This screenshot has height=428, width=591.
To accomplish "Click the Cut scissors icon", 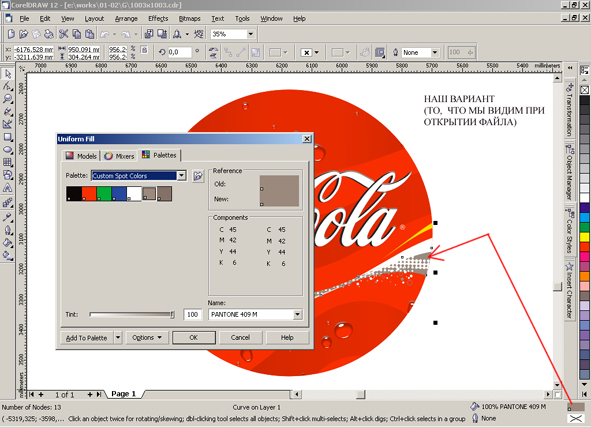I will click(x=64, y=34).
